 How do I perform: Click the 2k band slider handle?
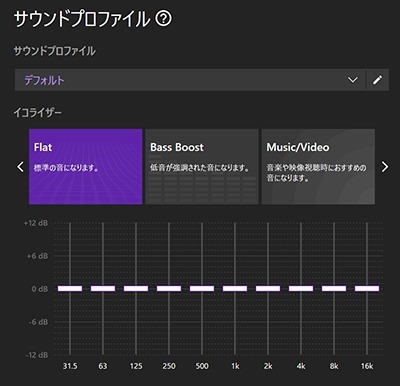[268, 288]
